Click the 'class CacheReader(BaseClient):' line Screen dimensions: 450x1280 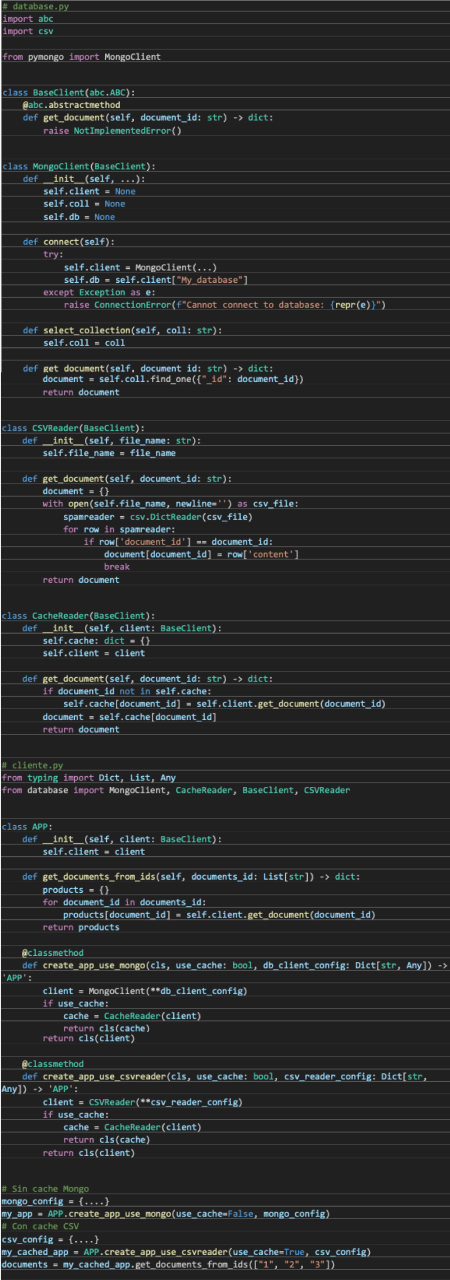[79, 615]
